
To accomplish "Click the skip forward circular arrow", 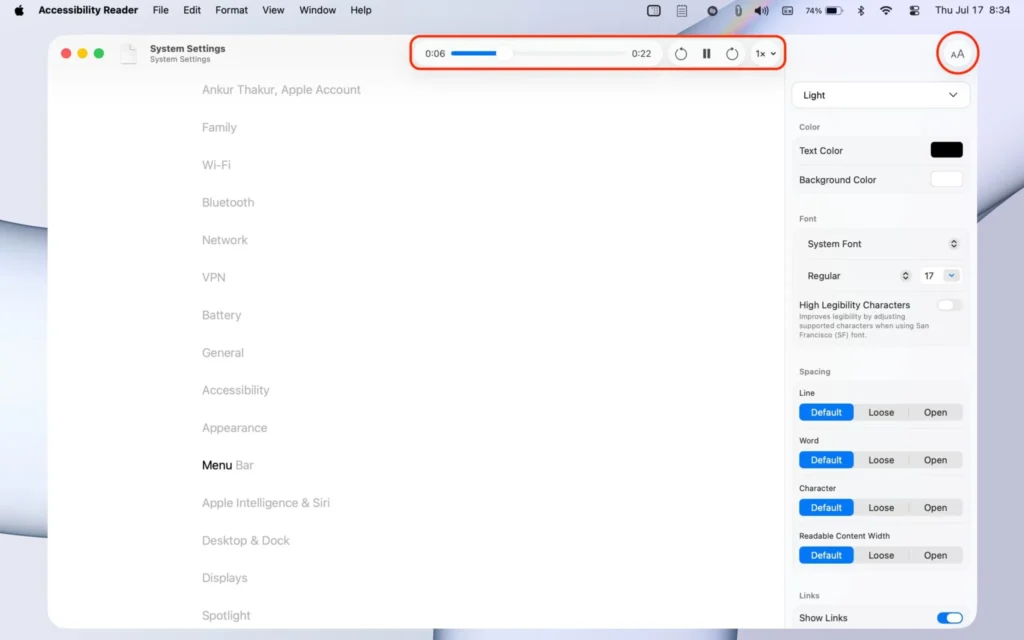I will pos(732,54).
